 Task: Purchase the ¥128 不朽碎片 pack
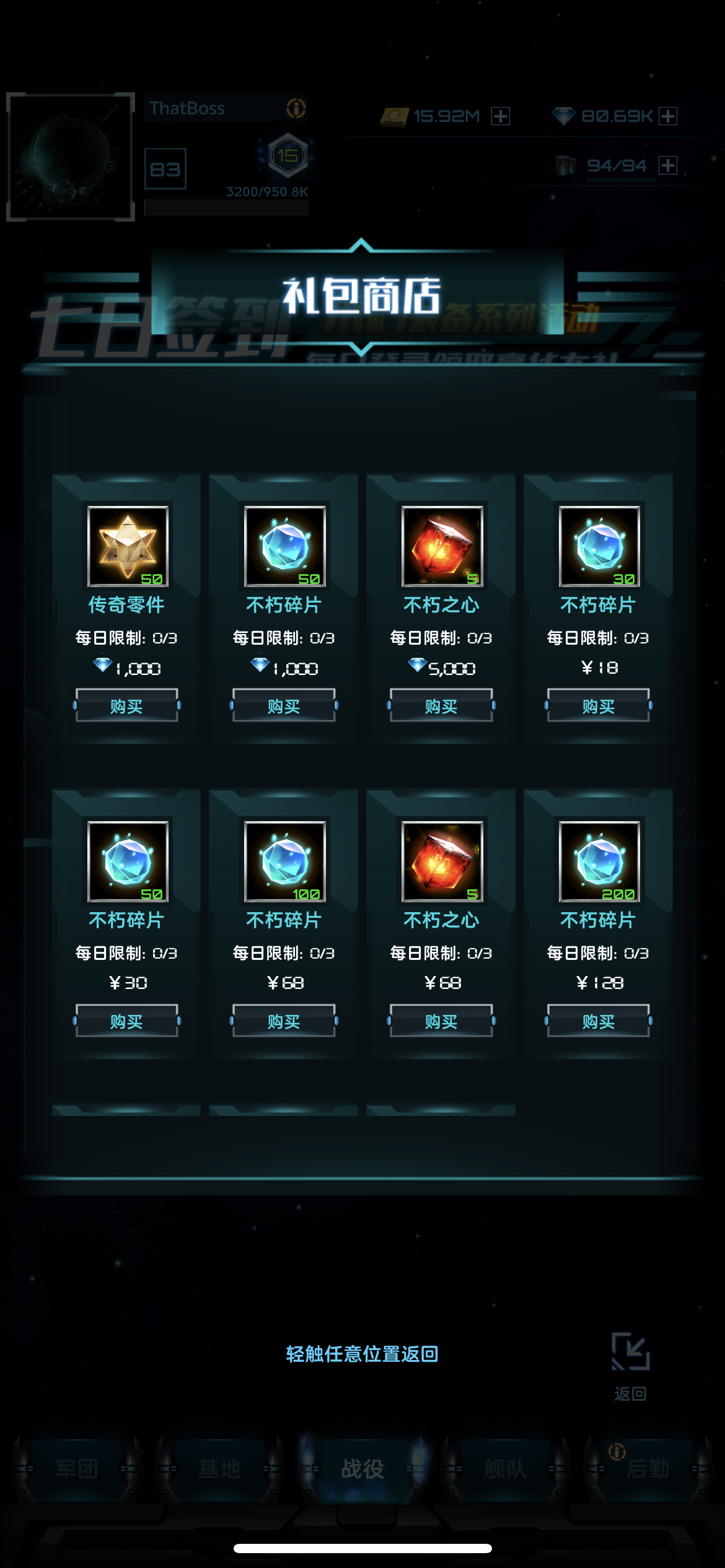pos(599,1021)
